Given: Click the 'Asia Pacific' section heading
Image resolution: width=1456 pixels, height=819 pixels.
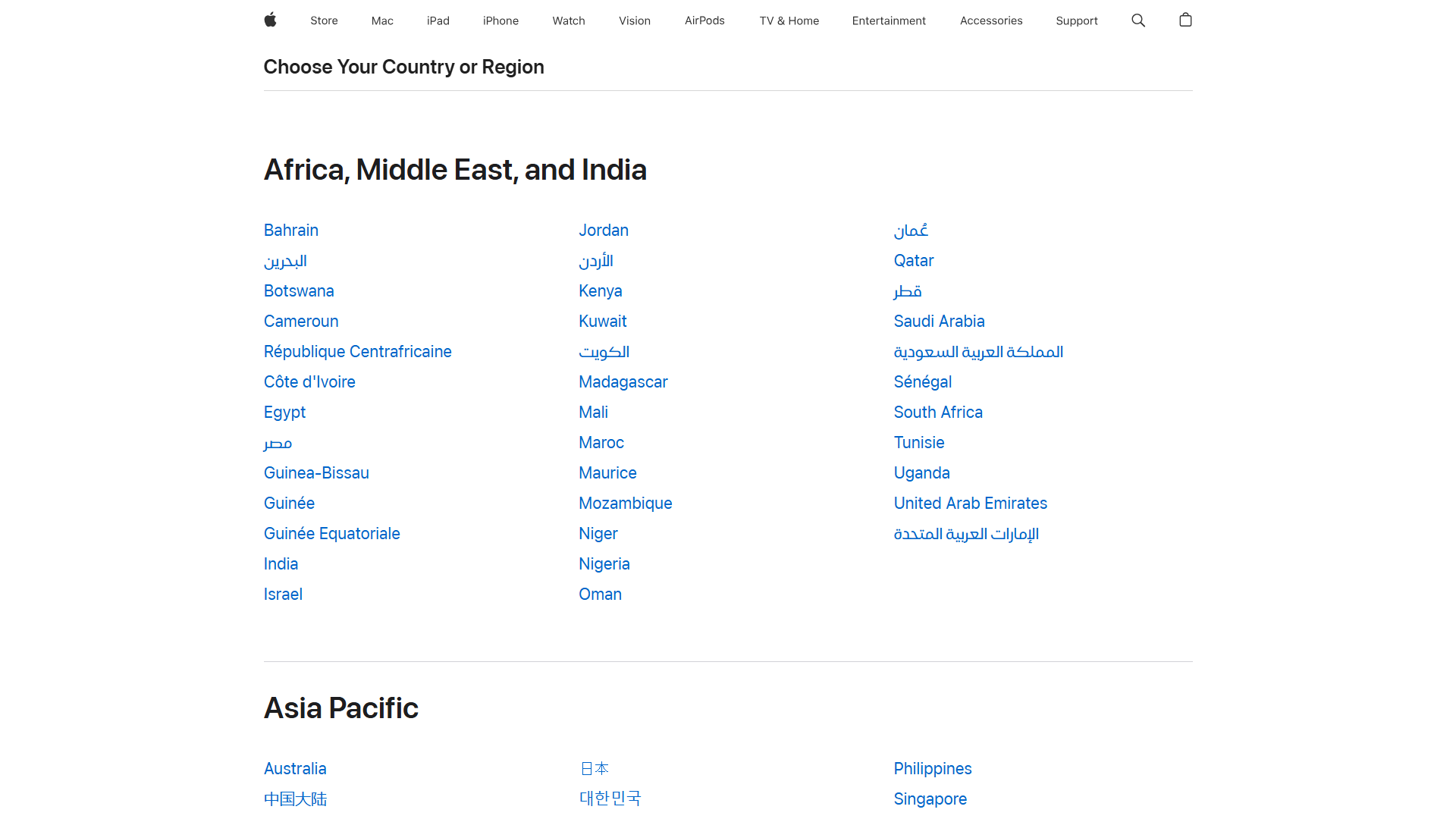Looking at the screenshot, I should 341,708.
